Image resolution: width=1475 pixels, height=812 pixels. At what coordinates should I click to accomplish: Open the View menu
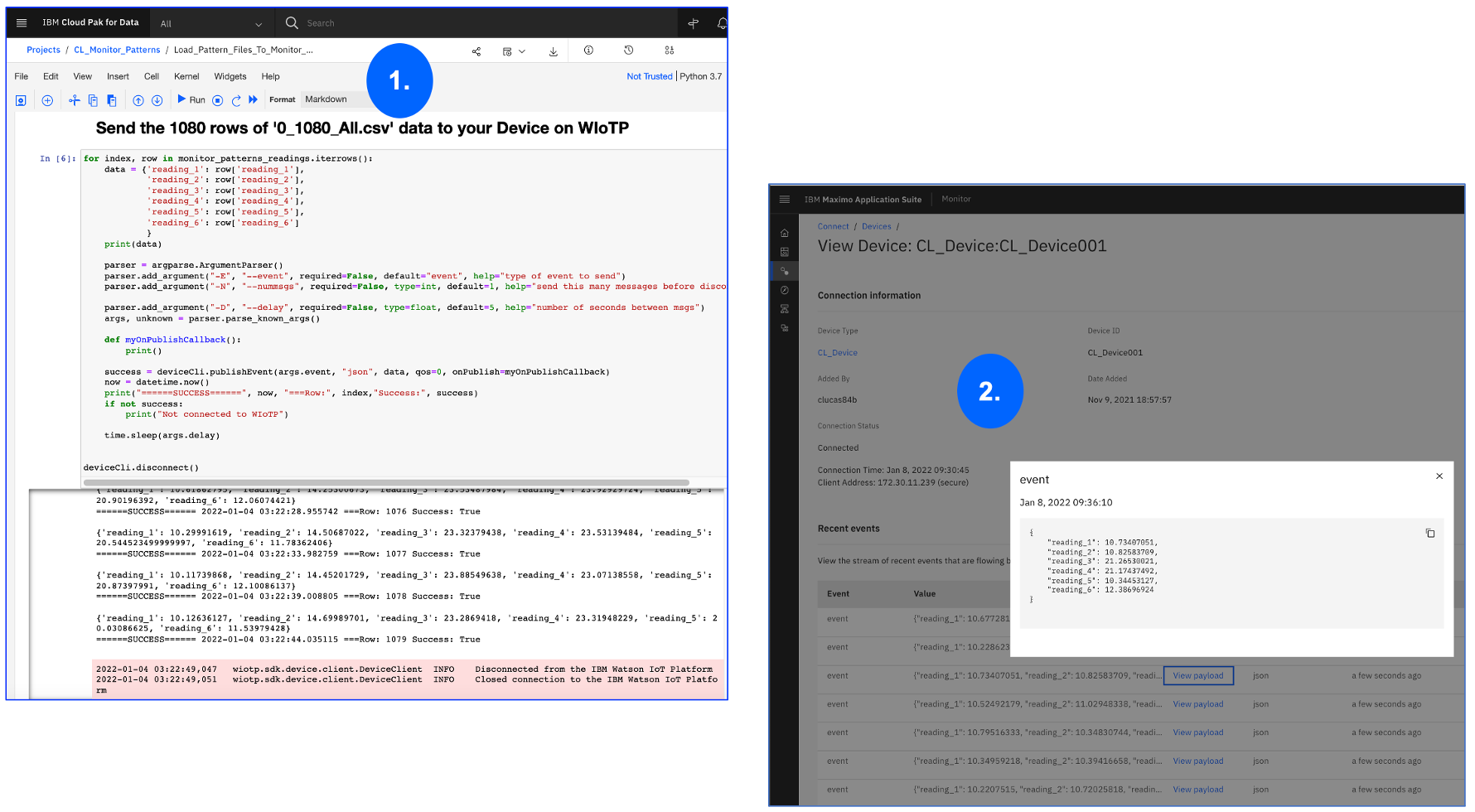(x=83, y=76)
